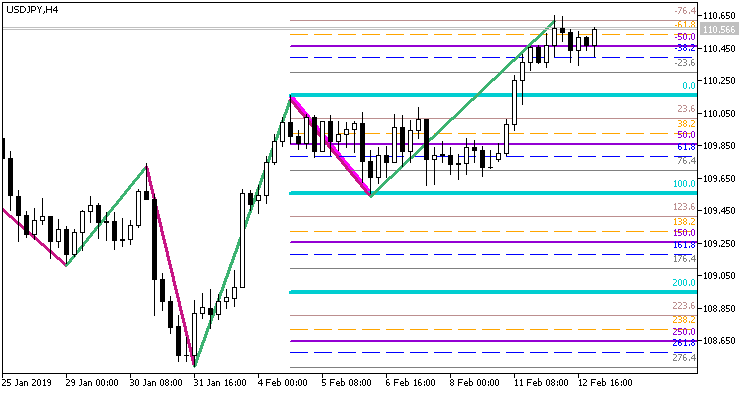Click the 29 Jan 00:00 time label
750x394 pixels.
(x=92, y=383)
